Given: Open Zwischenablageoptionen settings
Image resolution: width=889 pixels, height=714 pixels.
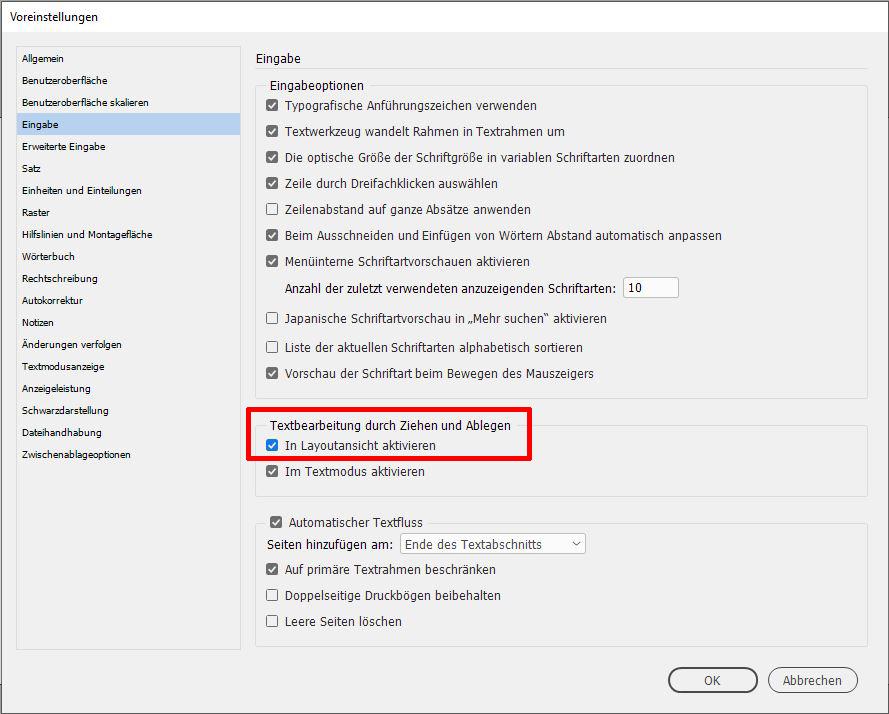Looking at the screenshot, I should (x=76, y=455).
